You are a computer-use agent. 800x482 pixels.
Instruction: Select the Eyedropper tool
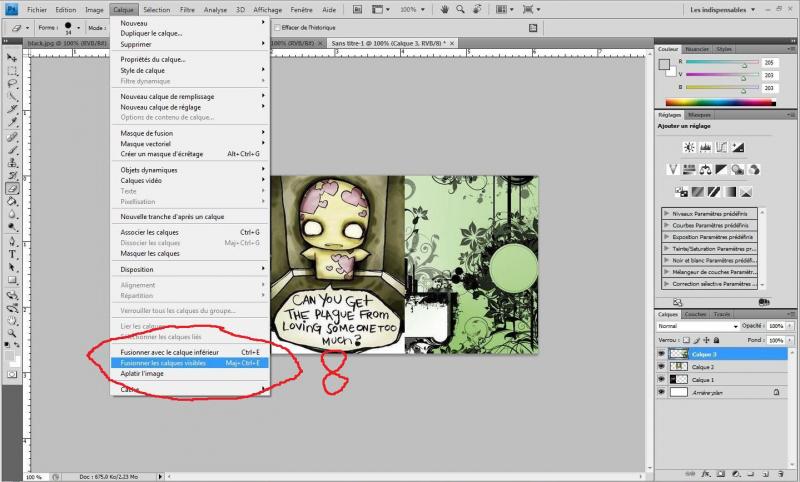point(12,121)
